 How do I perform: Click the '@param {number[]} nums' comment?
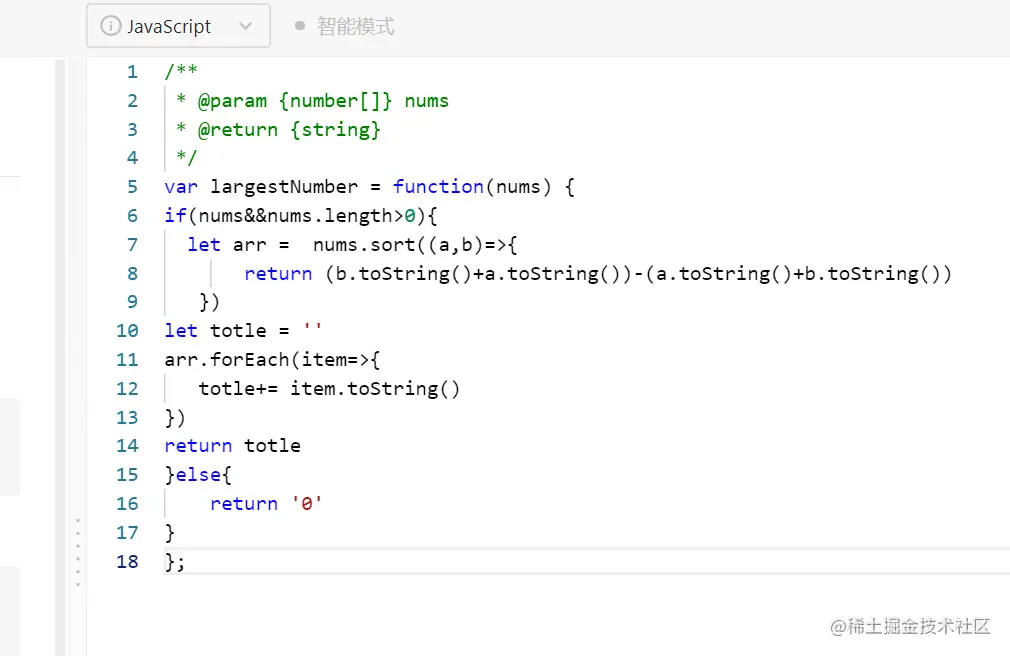(x=323, y=101)
